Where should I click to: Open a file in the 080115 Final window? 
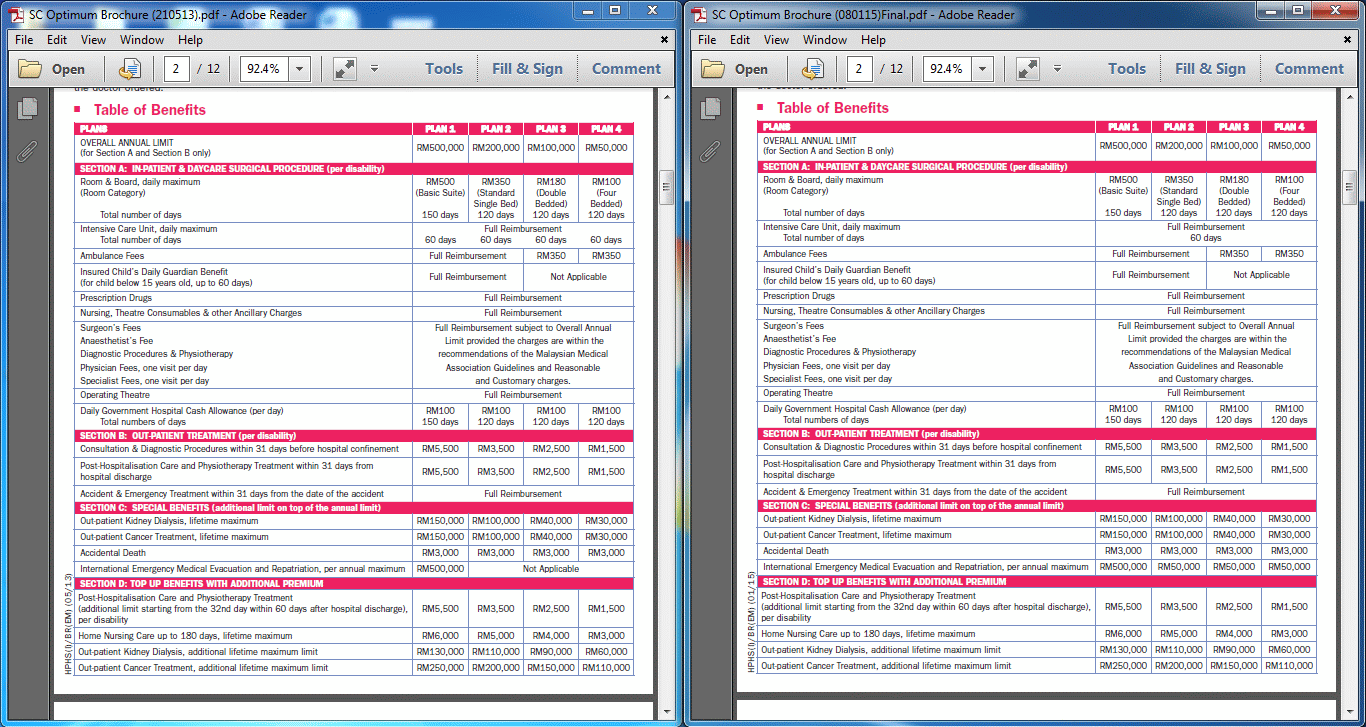[735, 69]
